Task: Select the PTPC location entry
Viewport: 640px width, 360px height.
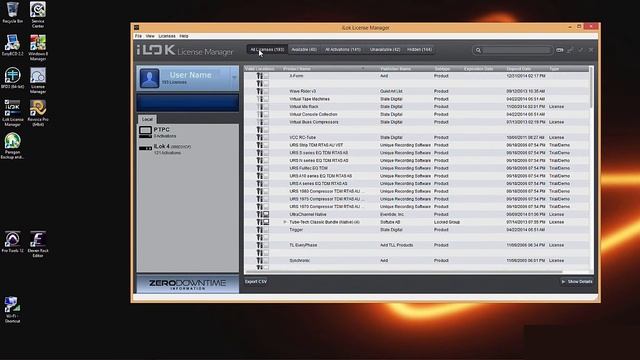Action: [188, 132]
